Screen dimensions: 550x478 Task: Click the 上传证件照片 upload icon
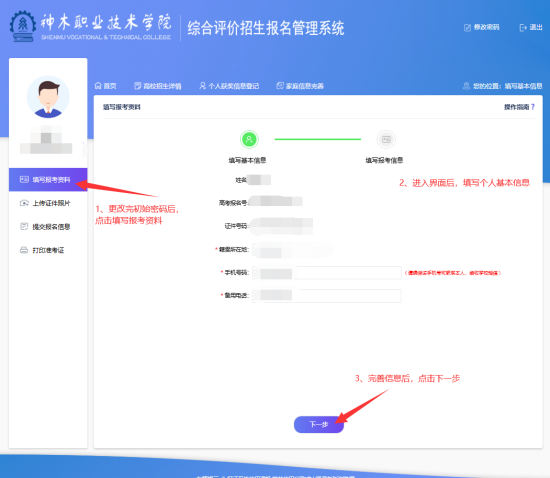24,203
